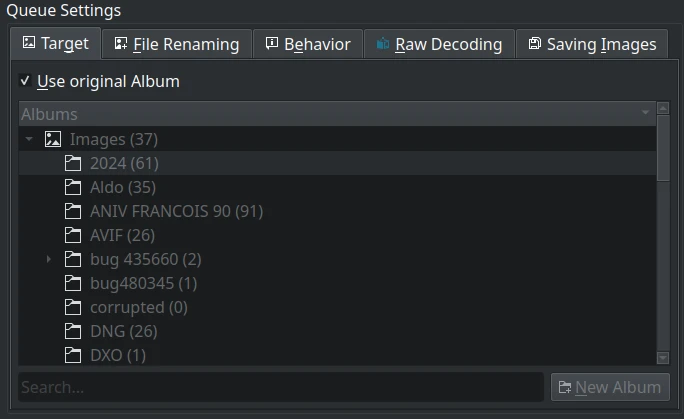Click the Raw Decoding tab icon
Viewport: 684px width, 419px height.
pos(382,44)
